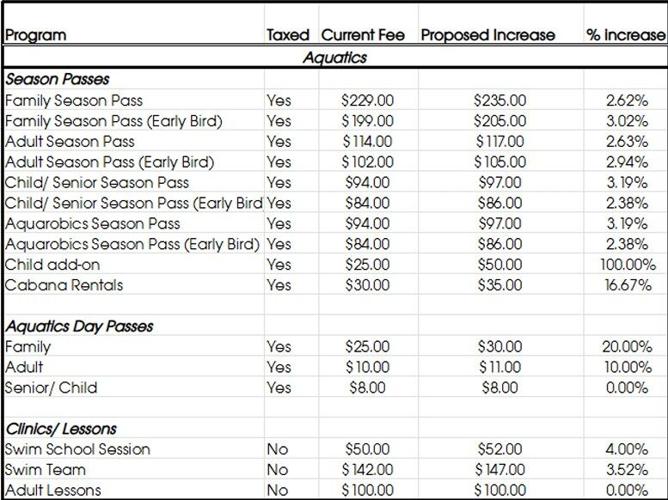The image size is (668, 500).
Task: Select the Adult Season Pass $117.00 cell
Action: coord(498,141)
